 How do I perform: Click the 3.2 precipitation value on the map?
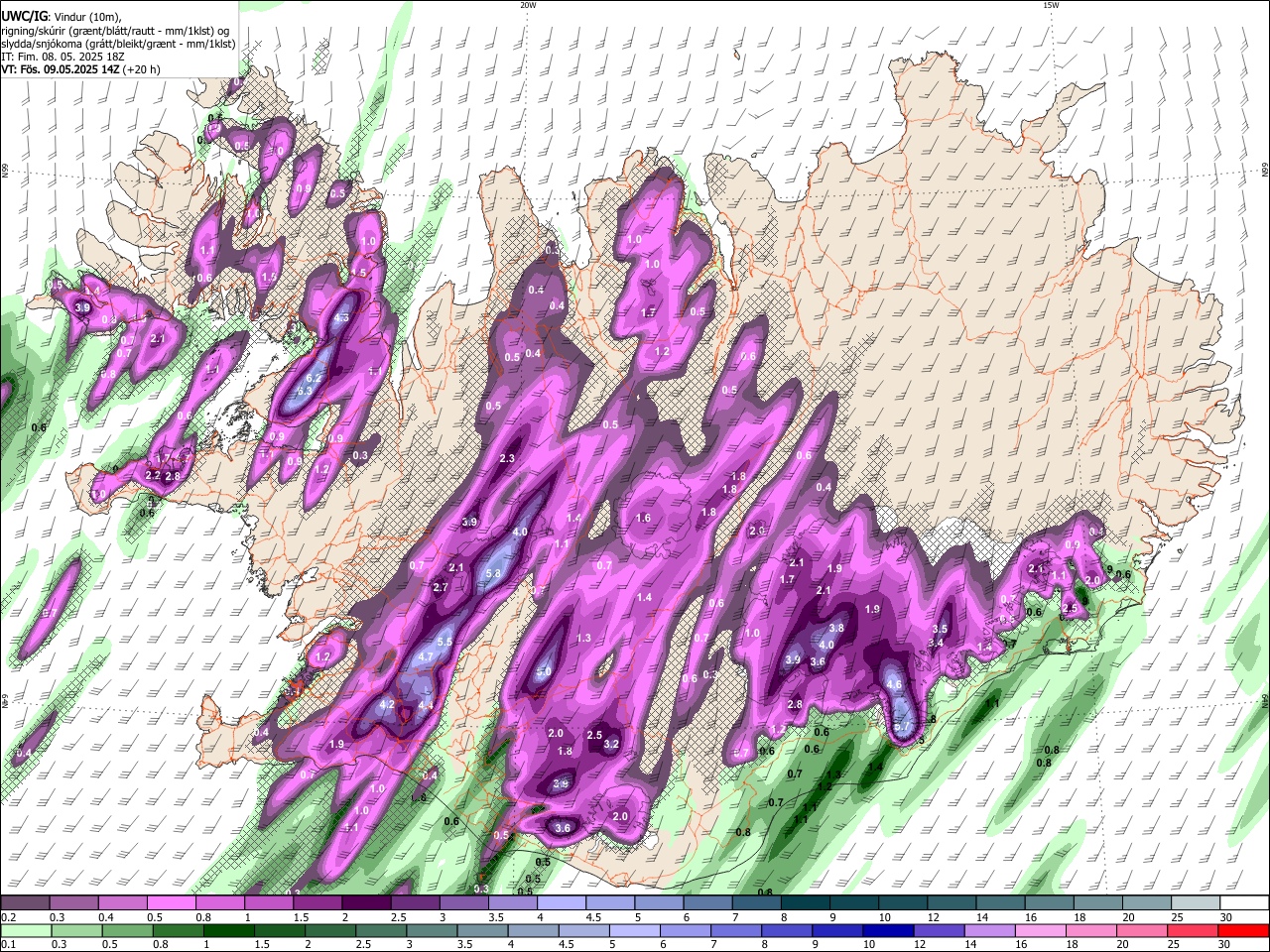[611, 744]
